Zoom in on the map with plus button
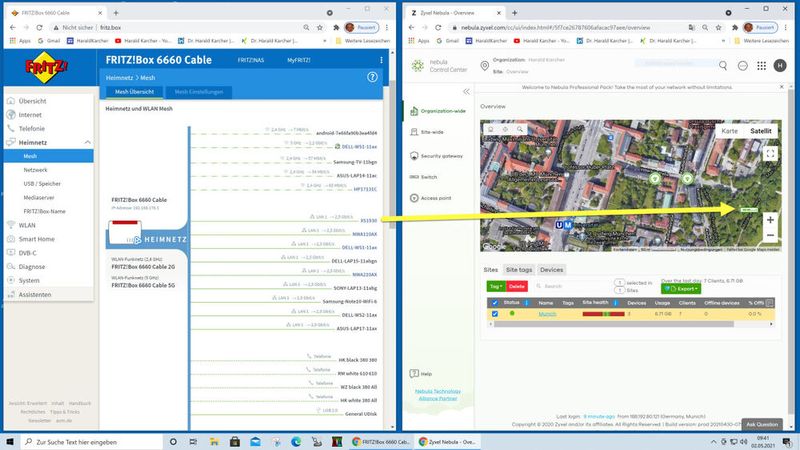This screenshot has width=800, height=450. (x=770, y=219)
